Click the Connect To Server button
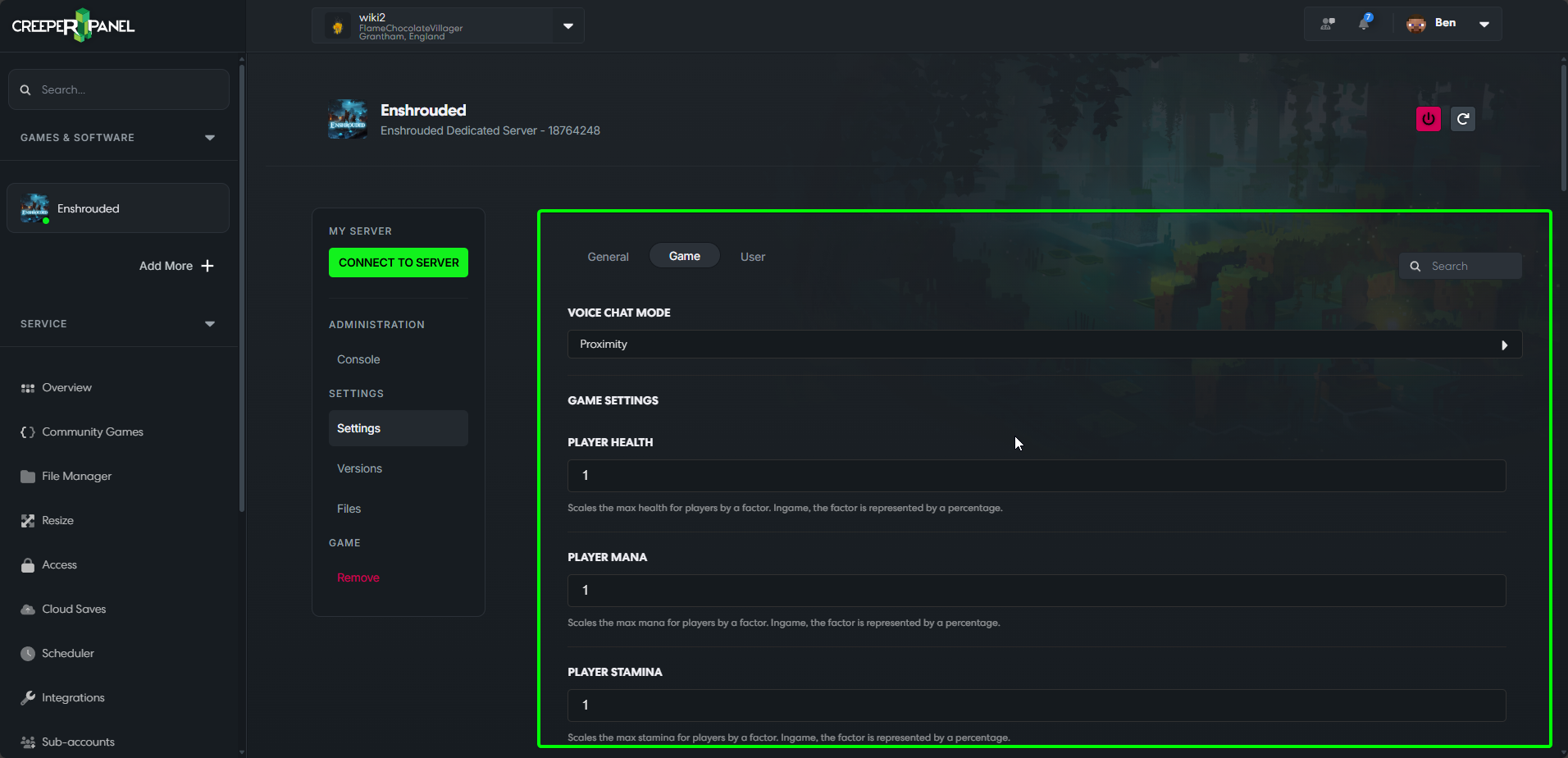The height and width of the screenshot is (758, 1568). (399, 263)
